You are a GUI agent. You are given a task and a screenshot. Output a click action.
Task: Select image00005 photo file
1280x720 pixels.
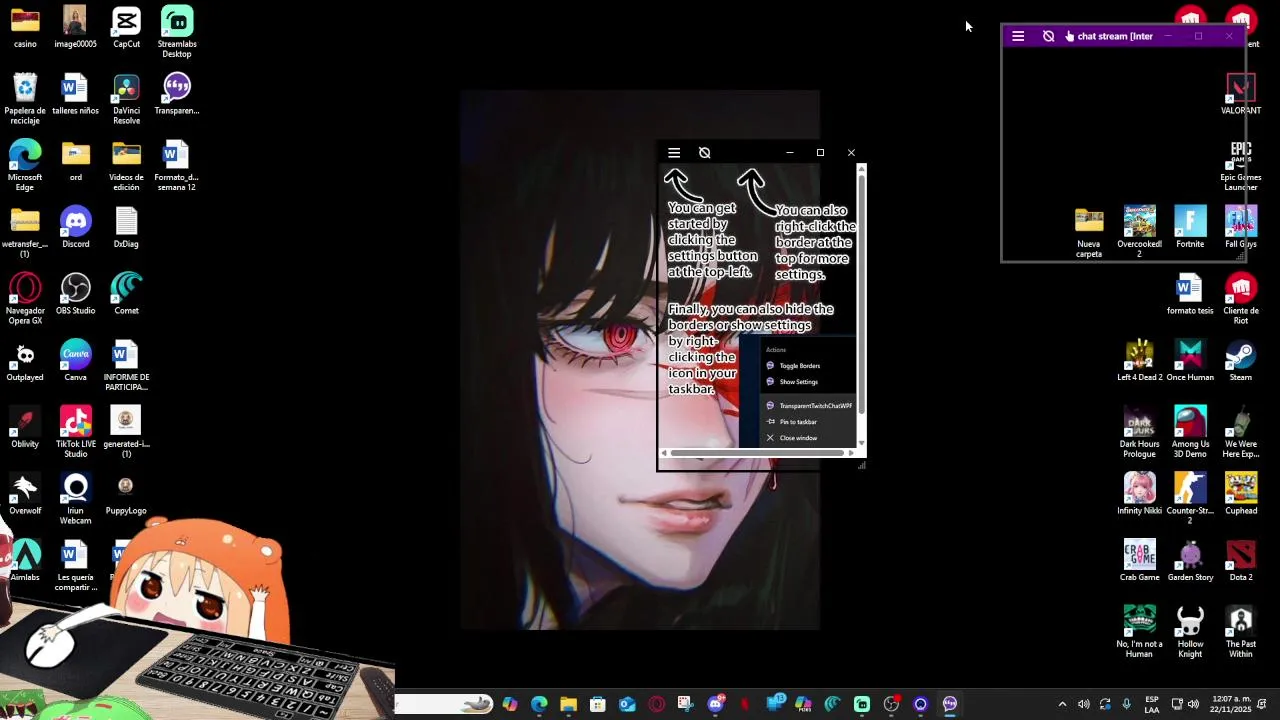pyautogui.click(x=75, y=28)
